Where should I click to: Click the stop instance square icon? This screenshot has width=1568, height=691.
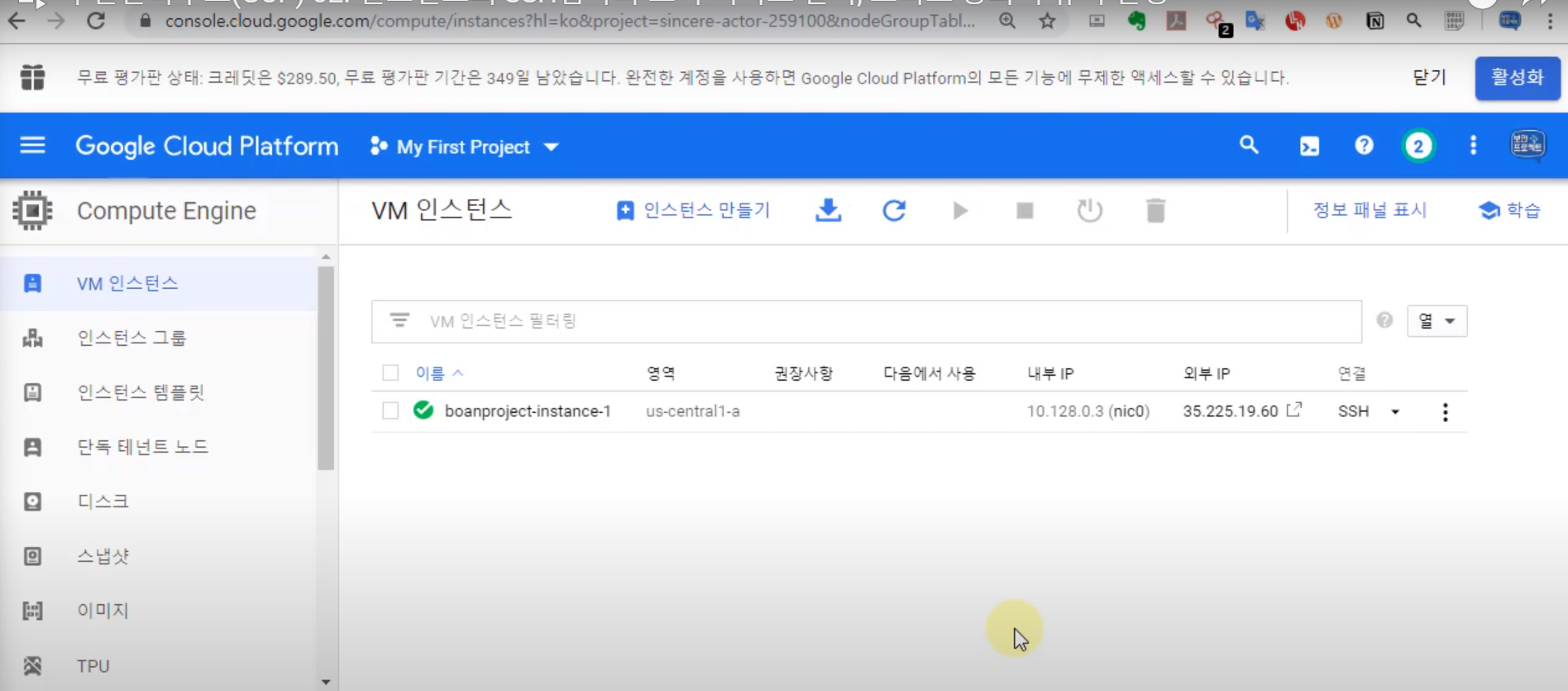click(x=1025, y=210)
